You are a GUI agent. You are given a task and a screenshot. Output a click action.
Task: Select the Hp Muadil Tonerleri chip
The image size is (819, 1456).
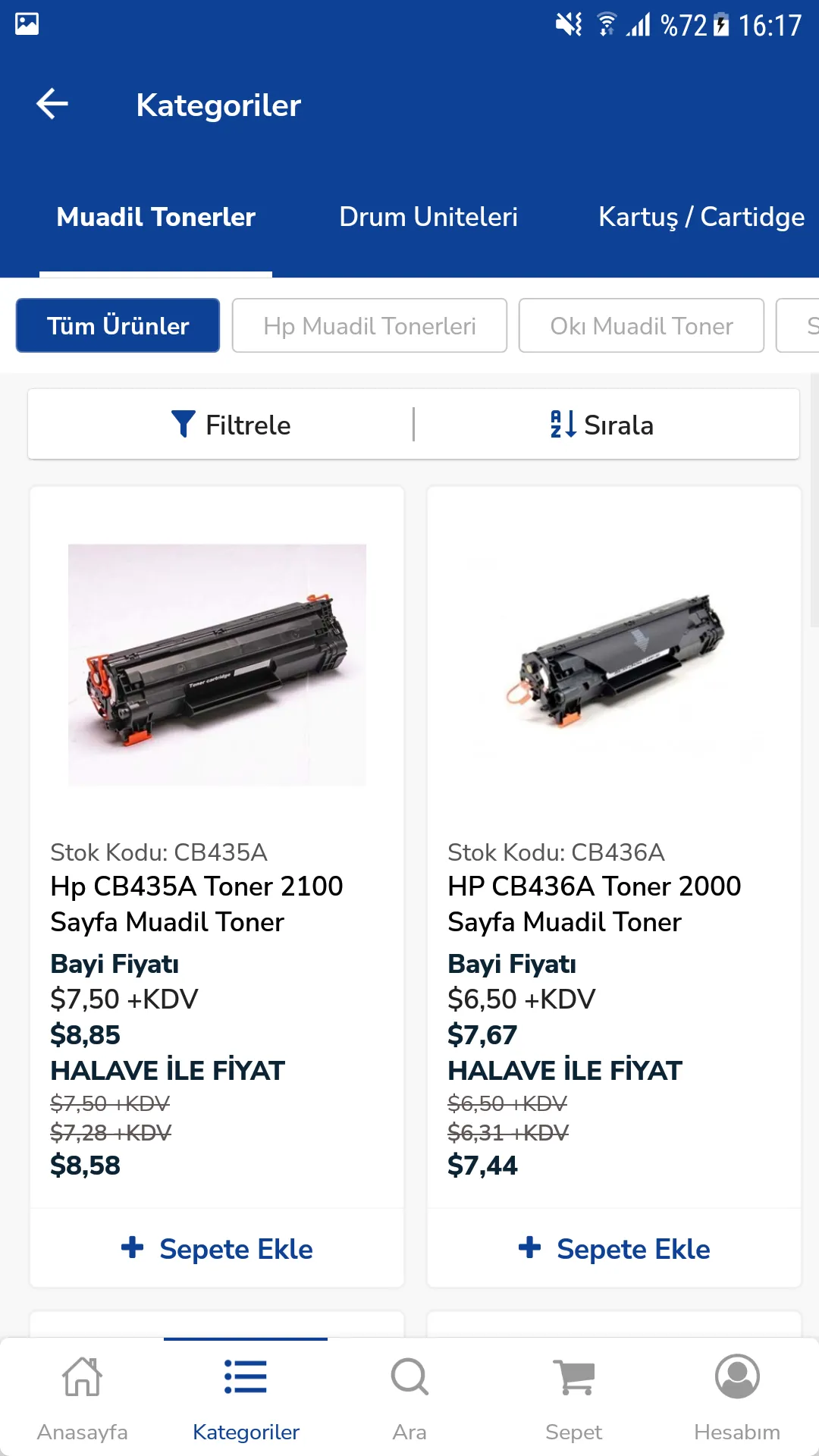369,325
